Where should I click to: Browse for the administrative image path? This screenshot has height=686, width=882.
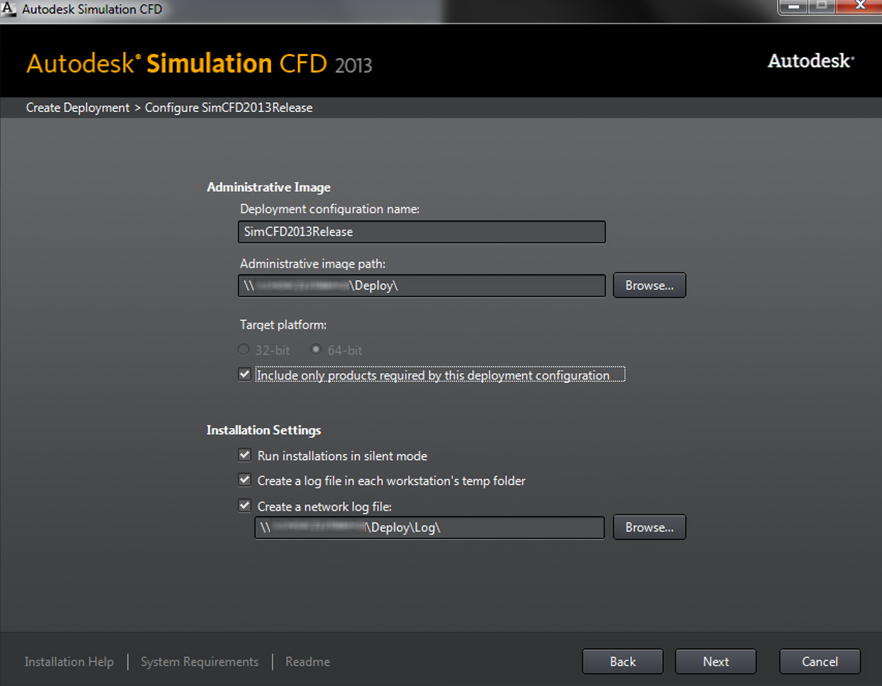coord(649,285)
